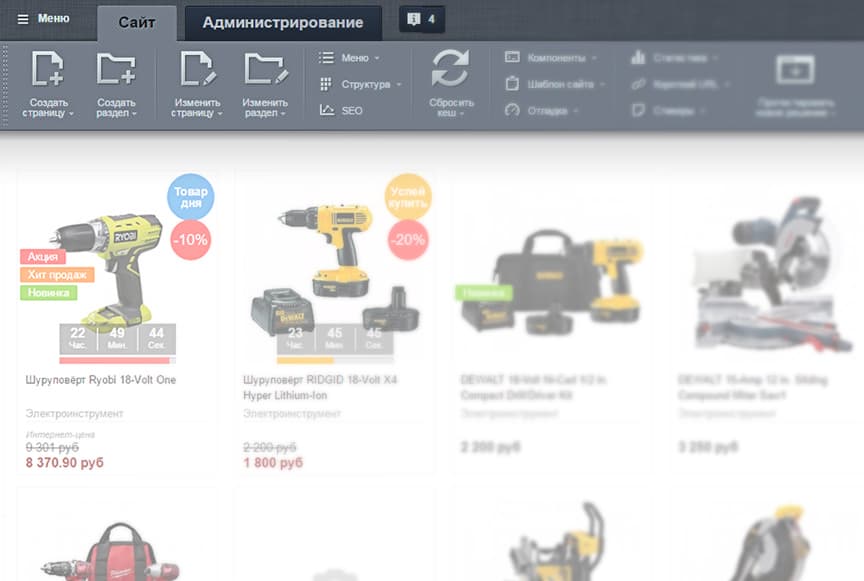
Task: Click the test new solution window icon
Action: tap(795, 69)
